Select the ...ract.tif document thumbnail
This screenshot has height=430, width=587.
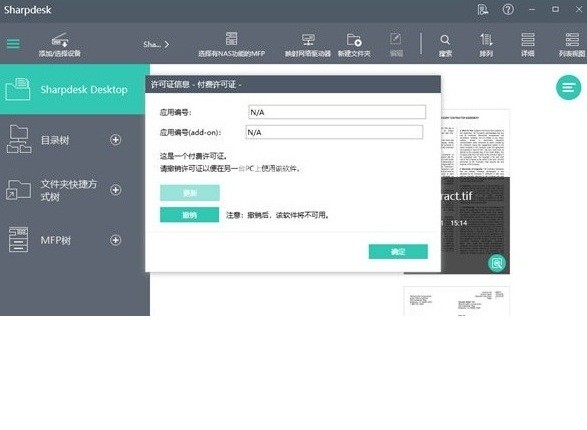coord(475,192)
